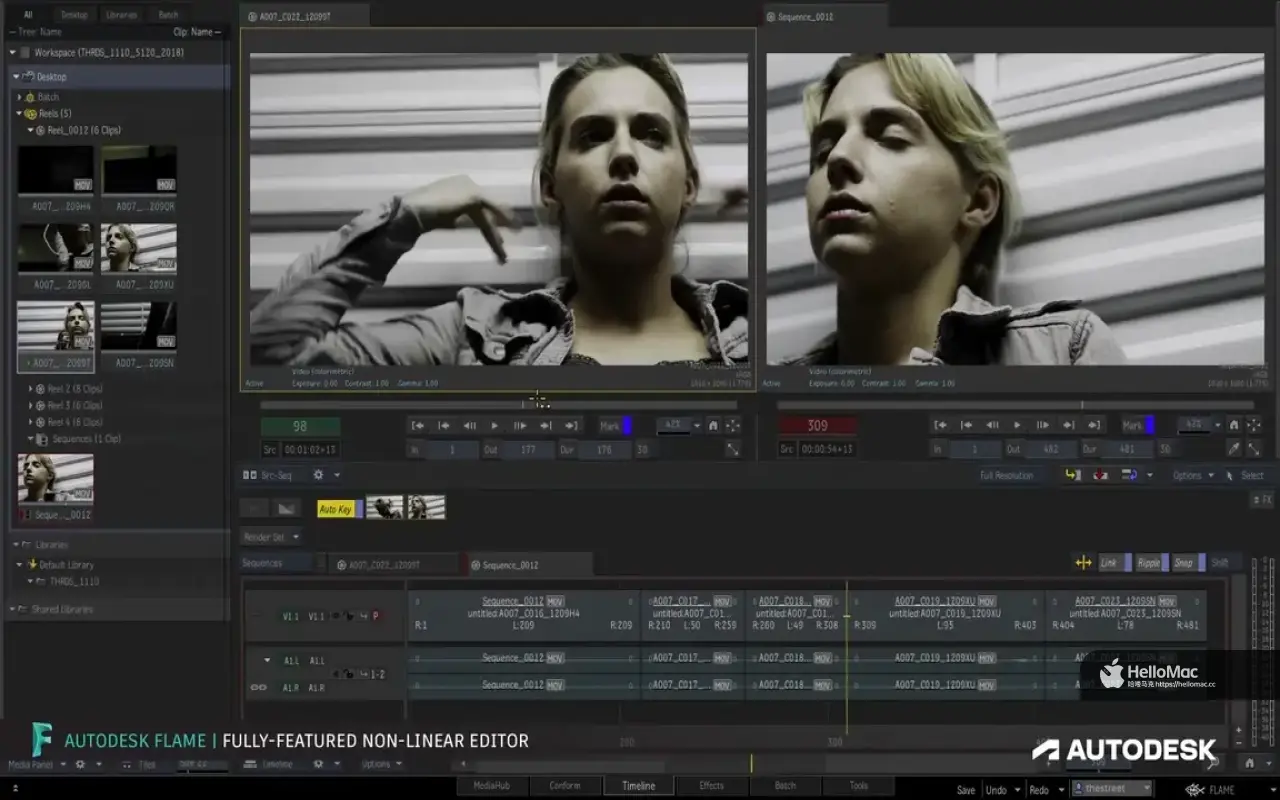Click Mark in the source viewer controls
This screenshot has height=800, width=1280.
[x=610, y=425]
